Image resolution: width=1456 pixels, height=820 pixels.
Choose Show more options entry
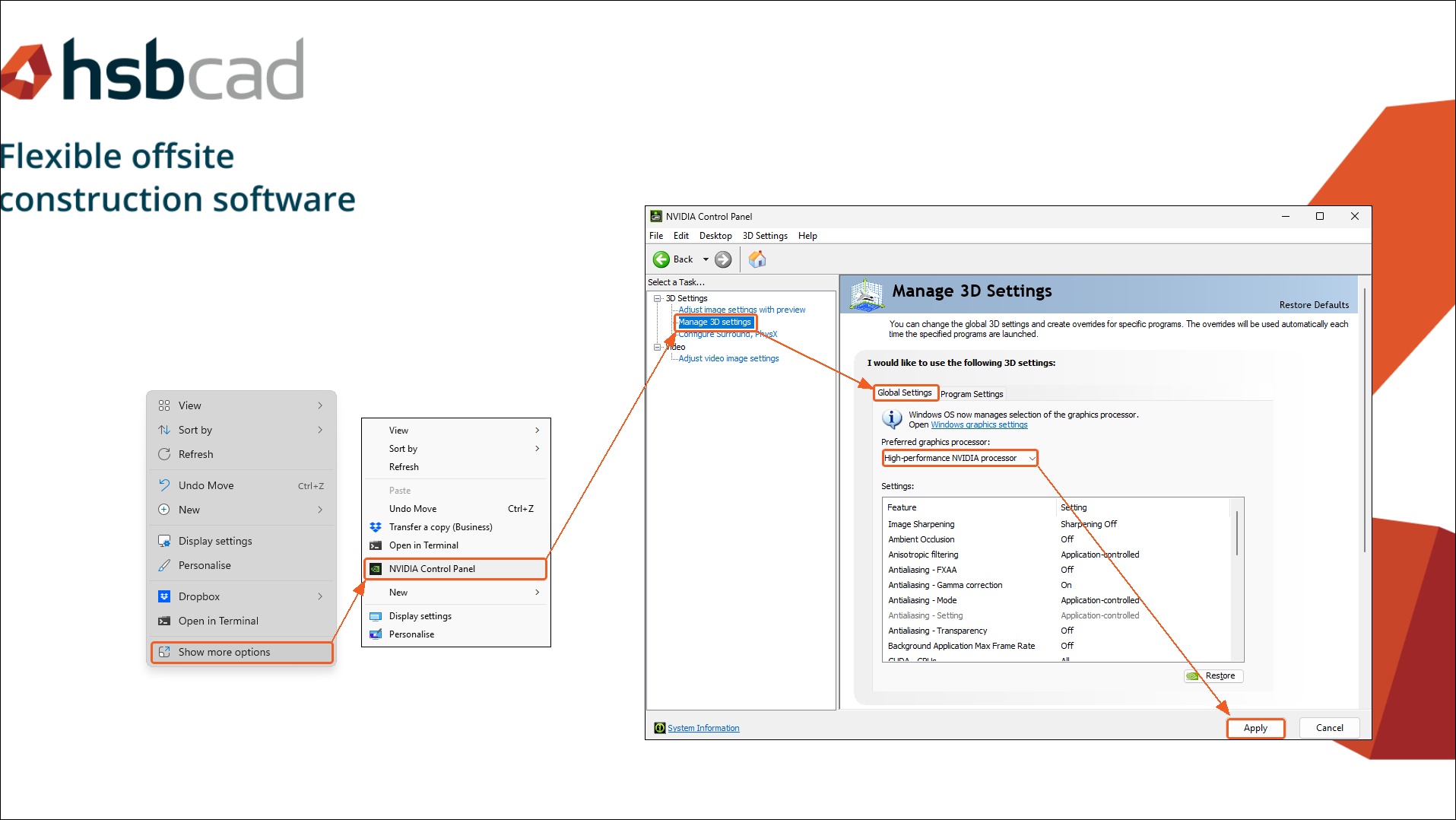point(242,652)
